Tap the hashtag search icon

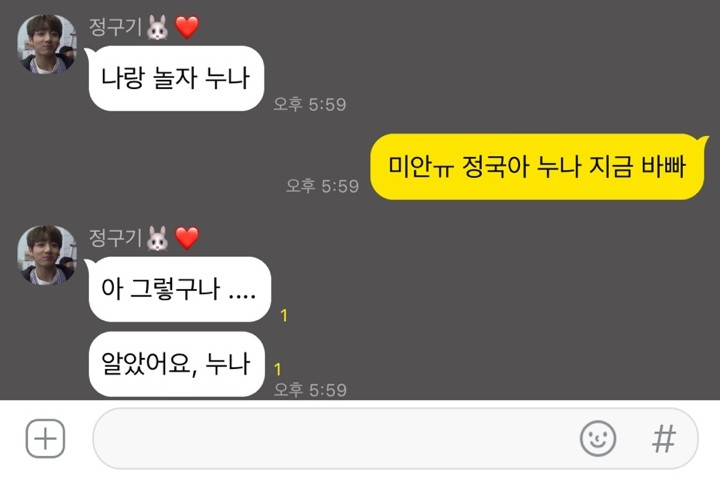[664, 439]
